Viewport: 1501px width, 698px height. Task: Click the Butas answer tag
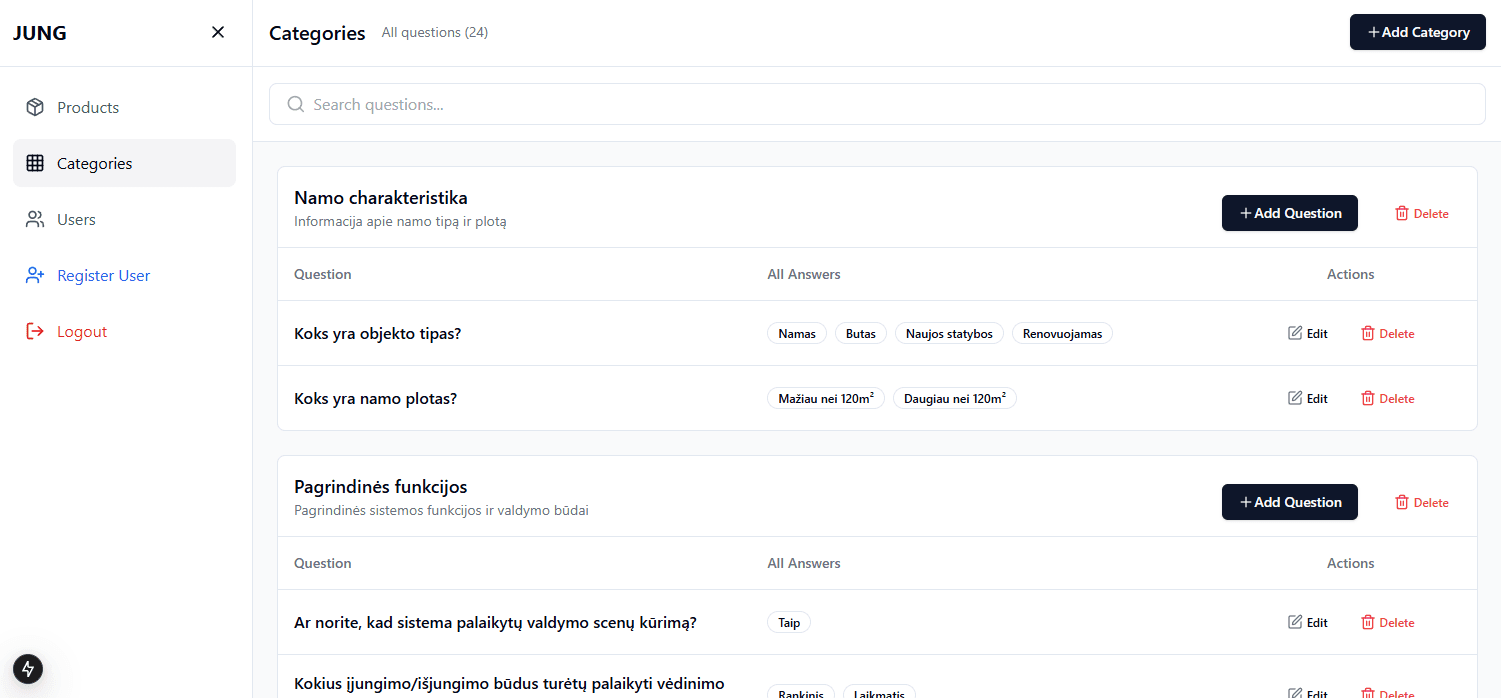[x=861, y=333]
